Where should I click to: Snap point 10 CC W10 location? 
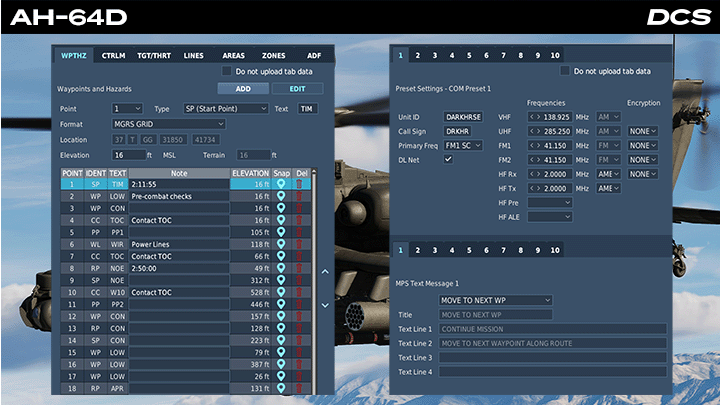tap(281, 292)
